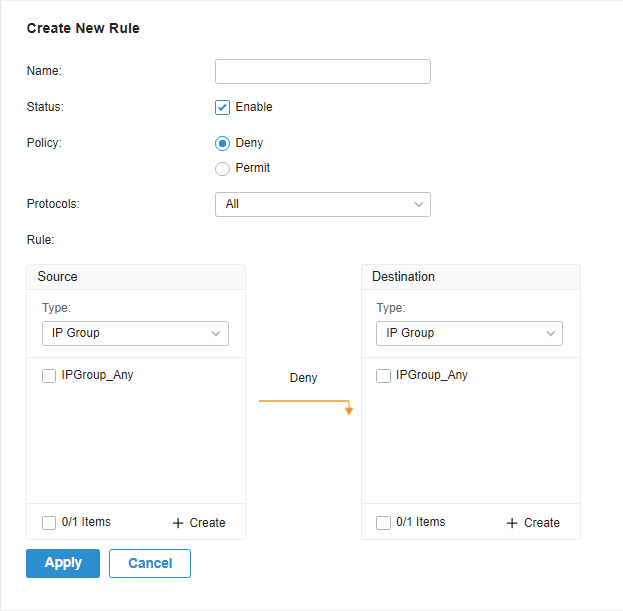Open the Destination Type dropdown
The width and height of the screenshot is (623, 611).
pyautogui.click(x=469, y=333)
